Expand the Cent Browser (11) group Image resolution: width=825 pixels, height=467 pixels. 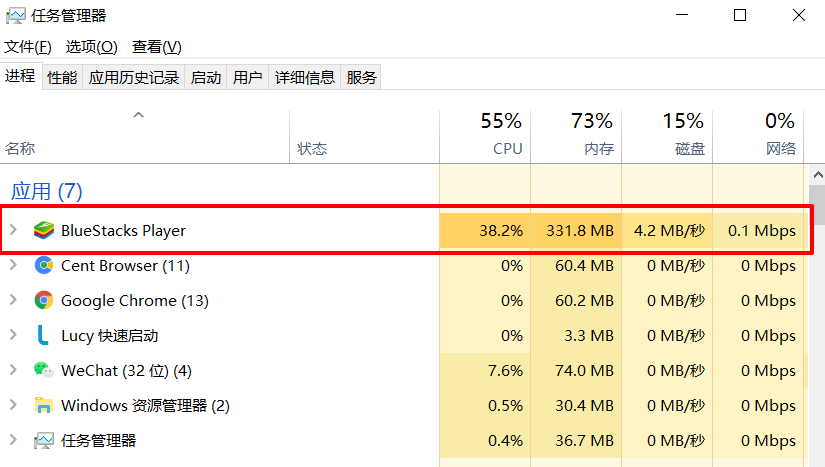(x=13, y=266)
